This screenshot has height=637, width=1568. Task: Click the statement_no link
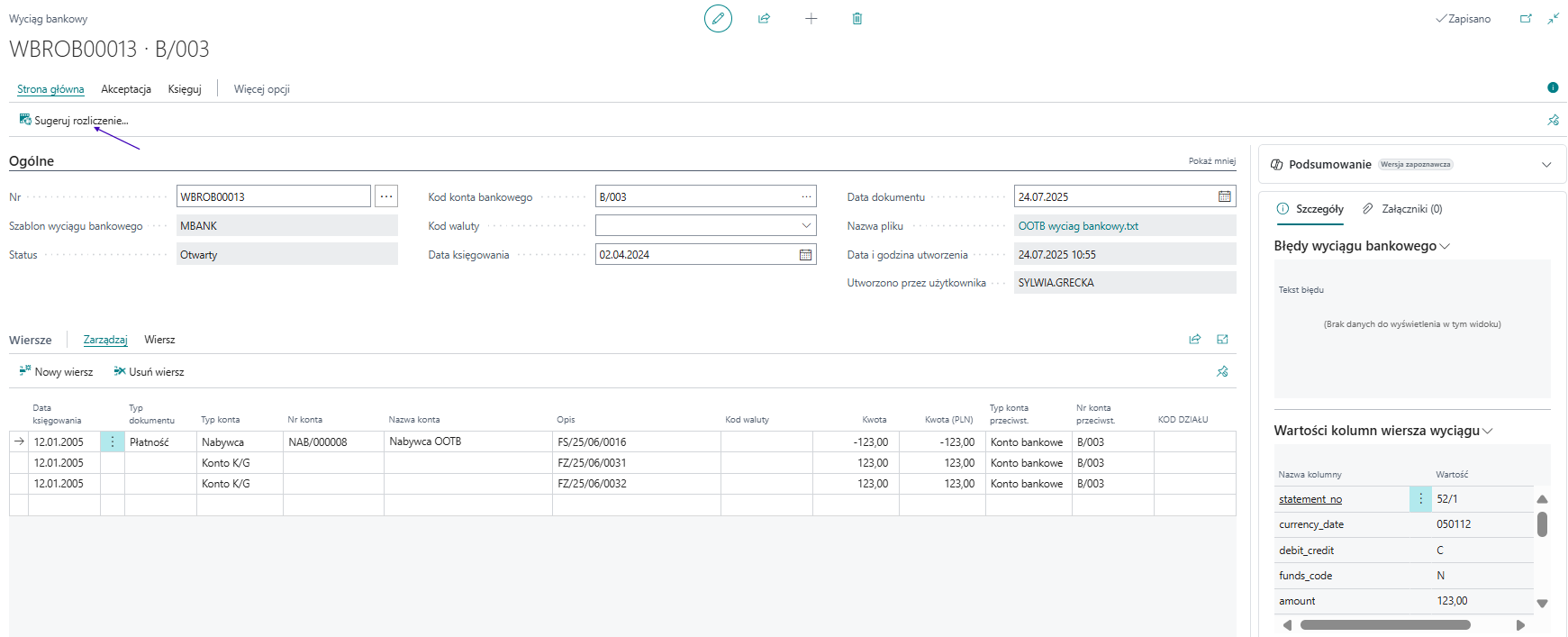click(x=1310, y=499)
